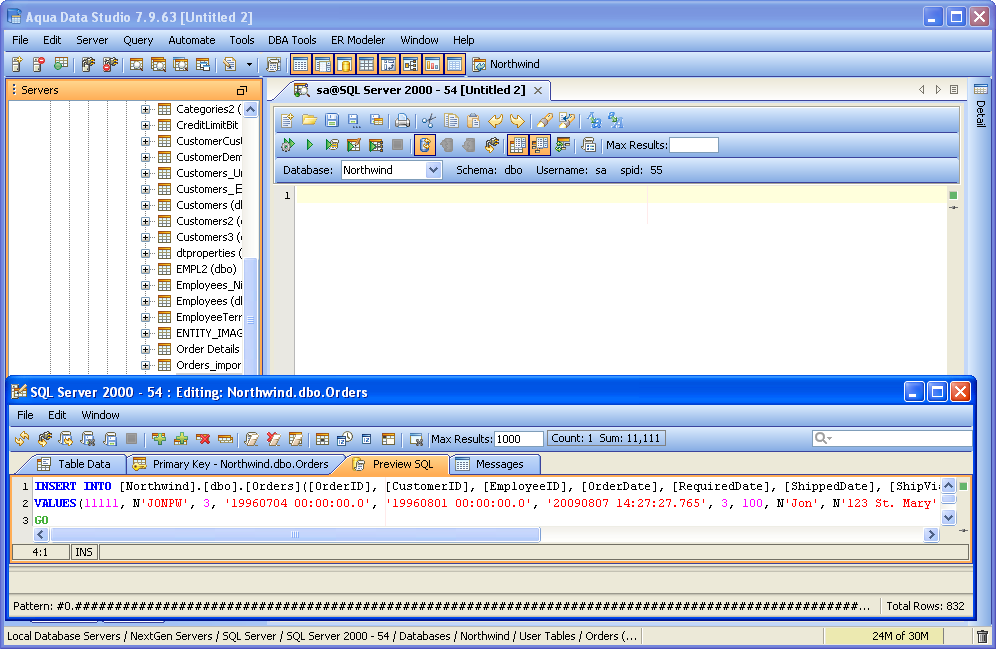The width and height of the screenshot is (996, 649).
Task: Click the Print icon in query toolbar
Action: pyautogui.click(x=402, y=120)
